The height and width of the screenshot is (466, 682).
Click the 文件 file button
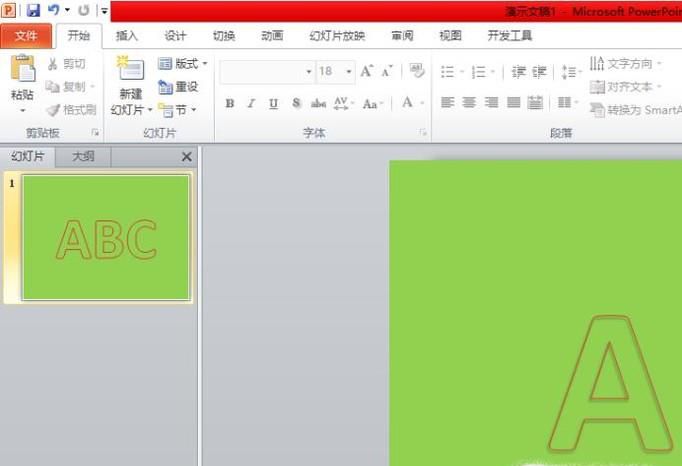(x=26, y=36)
